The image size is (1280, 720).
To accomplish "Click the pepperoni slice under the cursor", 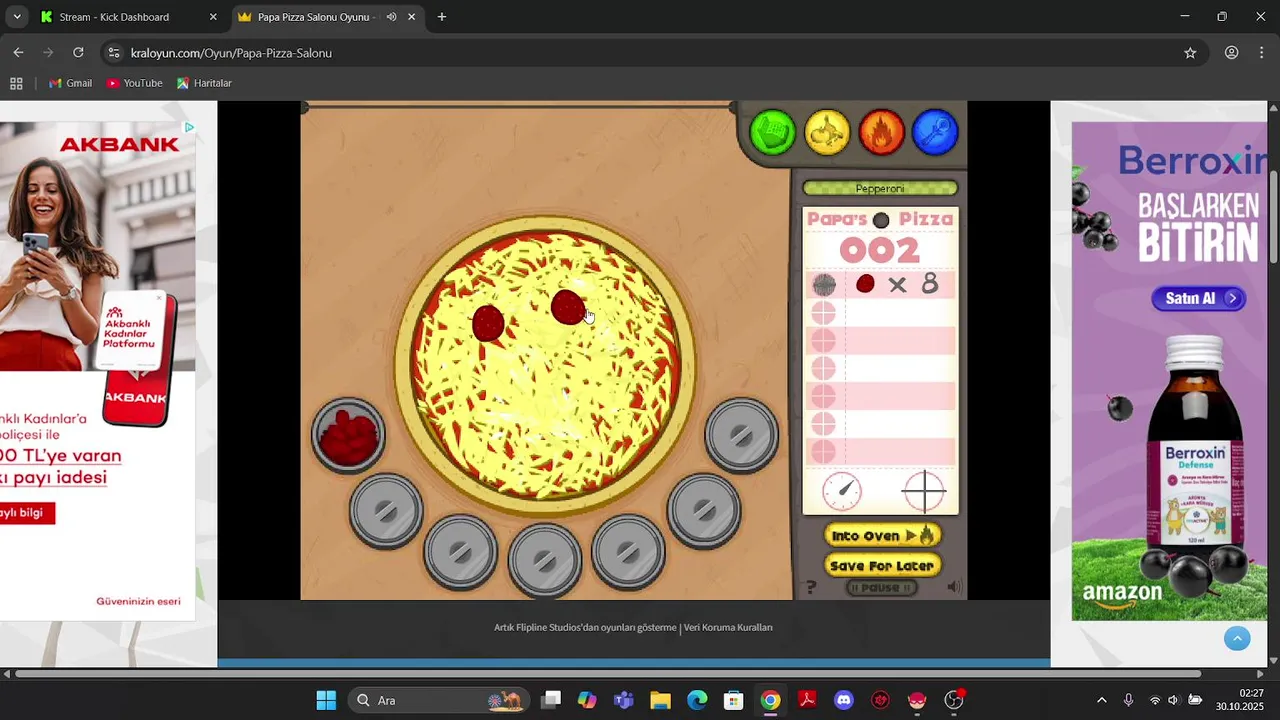I will coord(568,307).
